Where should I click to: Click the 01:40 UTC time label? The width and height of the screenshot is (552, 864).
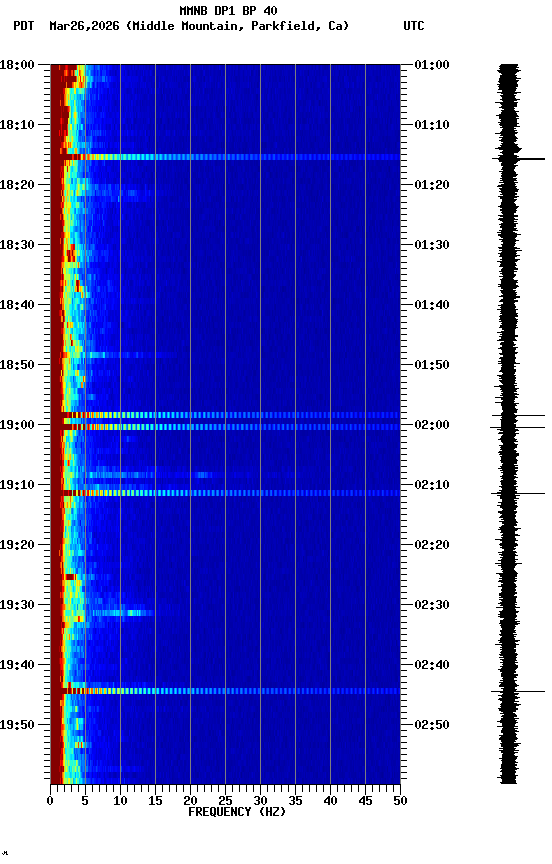(x=432, y=305)
